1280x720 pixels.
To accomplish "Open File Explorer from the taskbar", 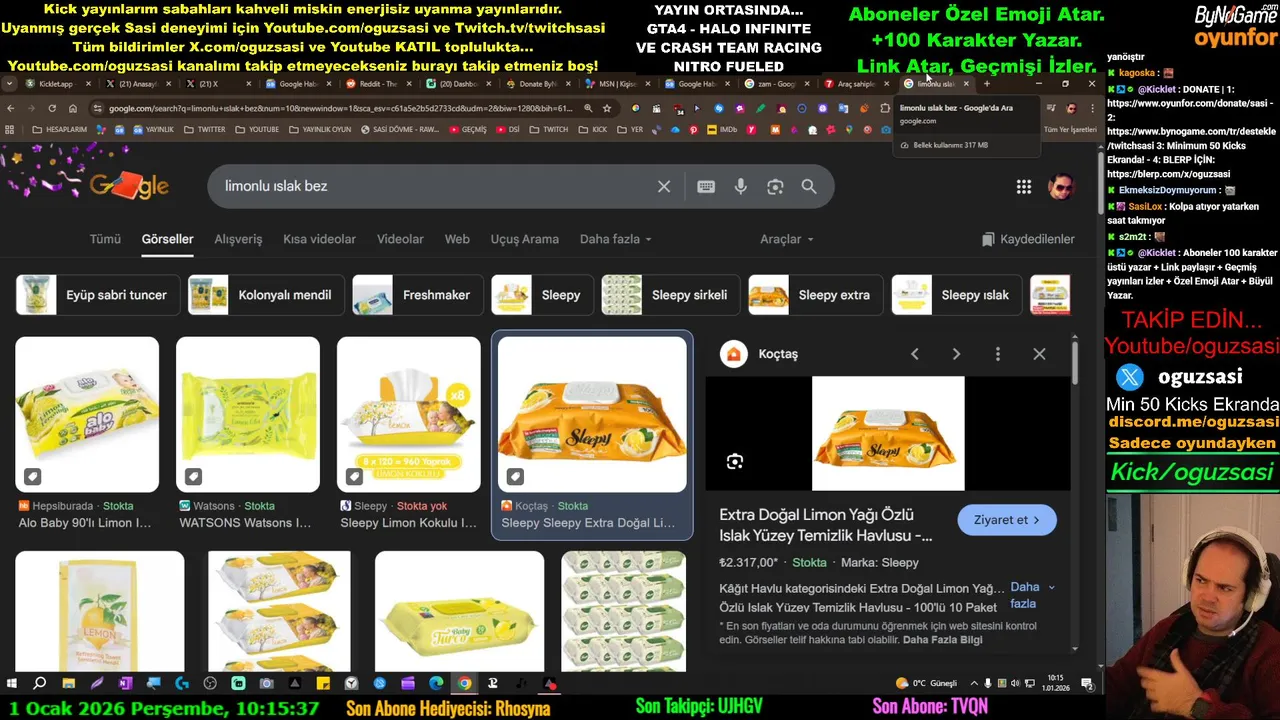I will pos(68,684).
